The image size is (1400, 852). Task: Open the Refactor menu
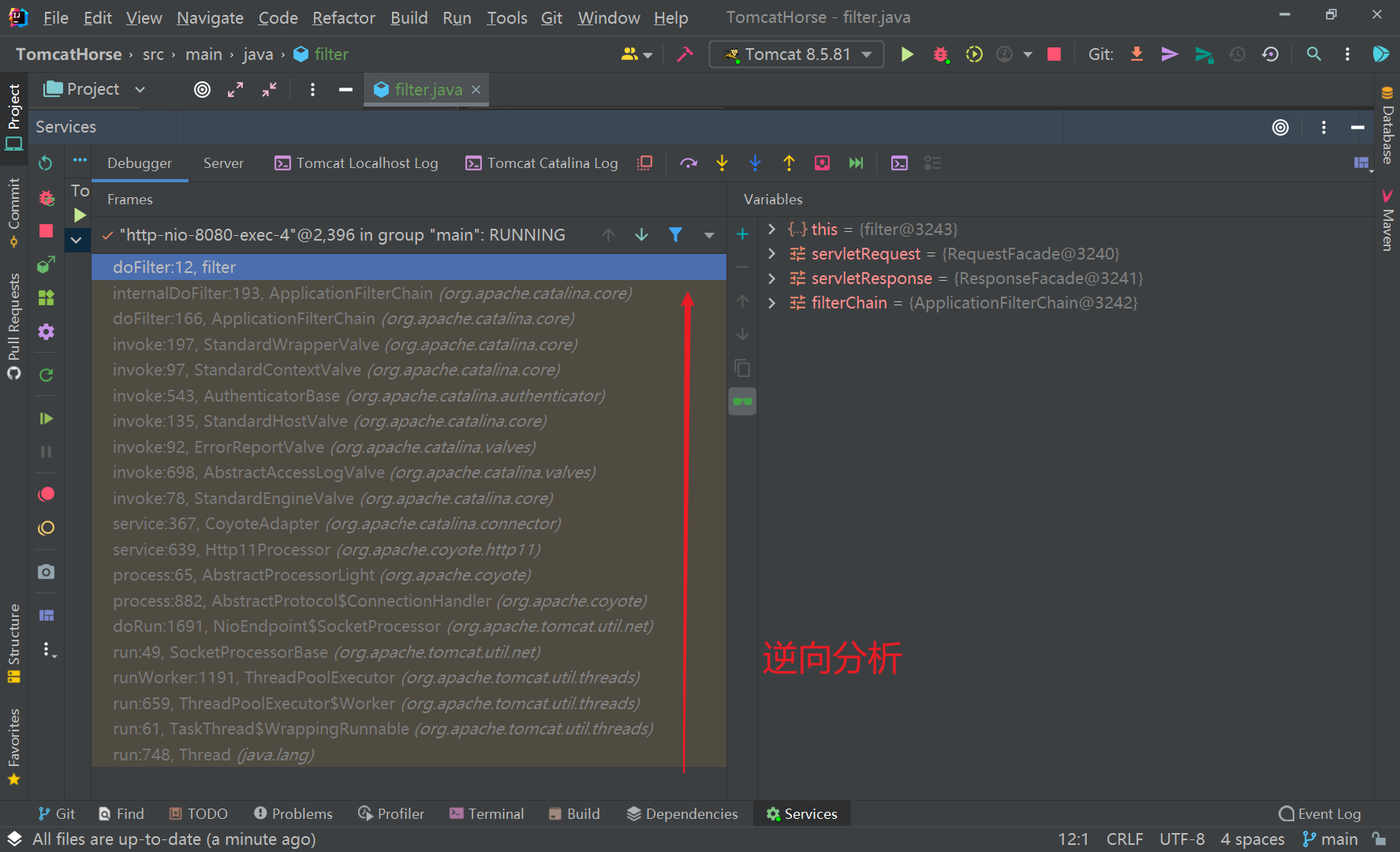[x=343, y=17]
